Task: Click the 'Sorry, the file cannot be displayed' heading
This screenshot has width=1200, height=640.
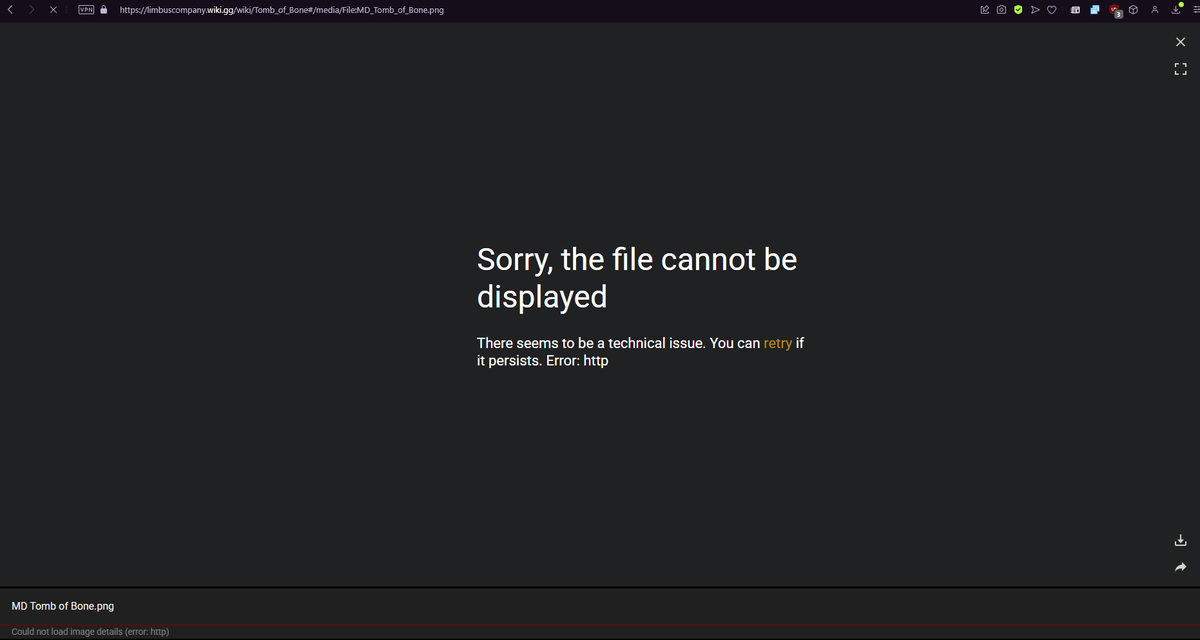Action: click(x=637, y=278)
